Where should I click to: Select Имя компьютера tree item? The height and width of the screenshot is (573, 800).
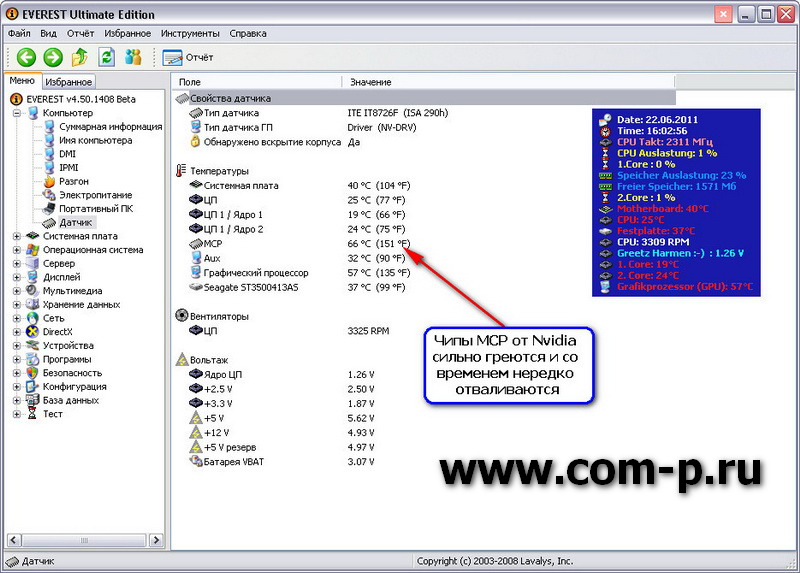[x=95, y=140]
